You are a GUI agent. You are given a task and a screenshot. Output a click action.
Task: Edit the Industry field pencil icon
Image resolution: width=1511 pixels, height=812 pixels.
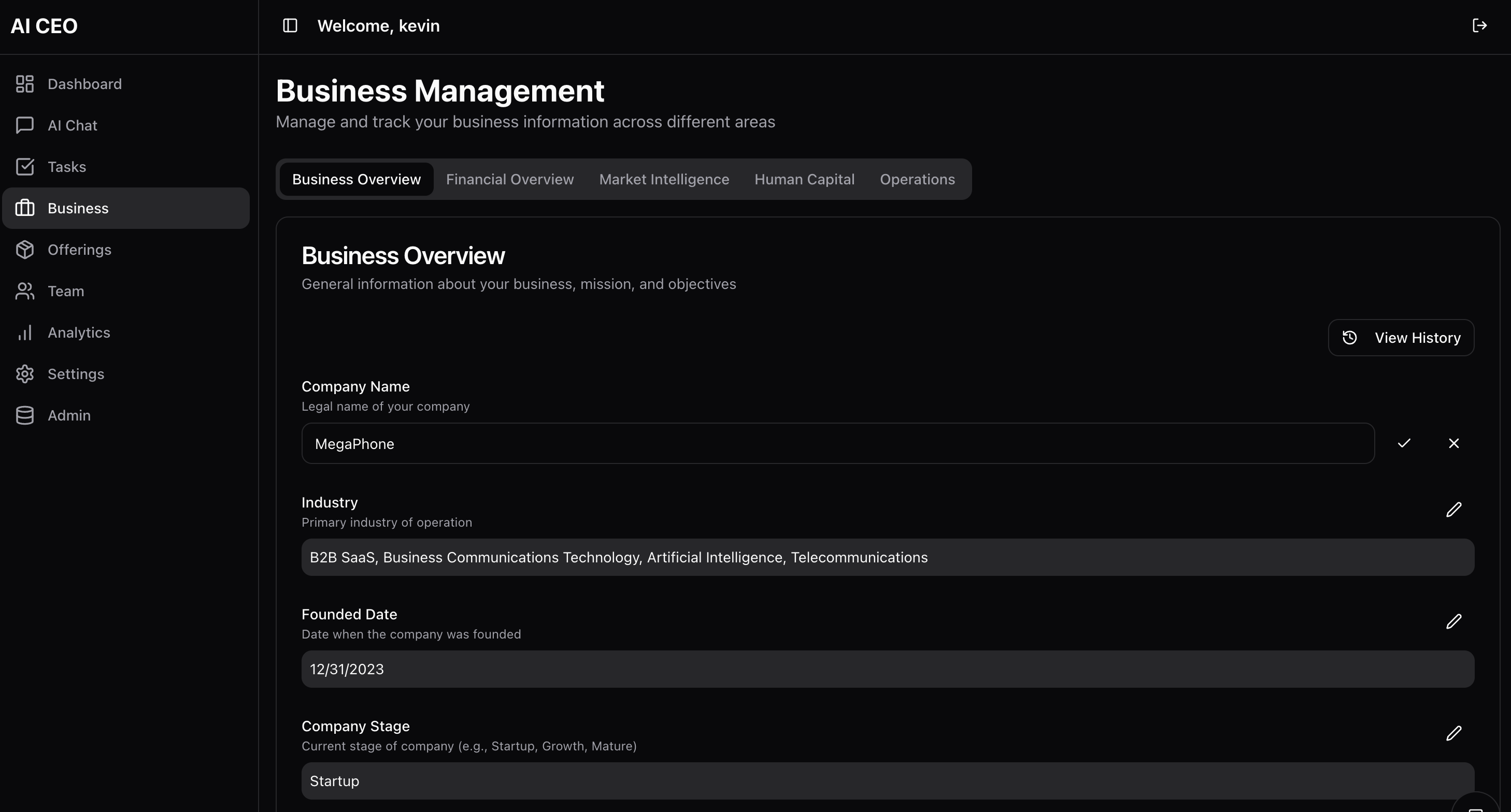pos(1453,510)
